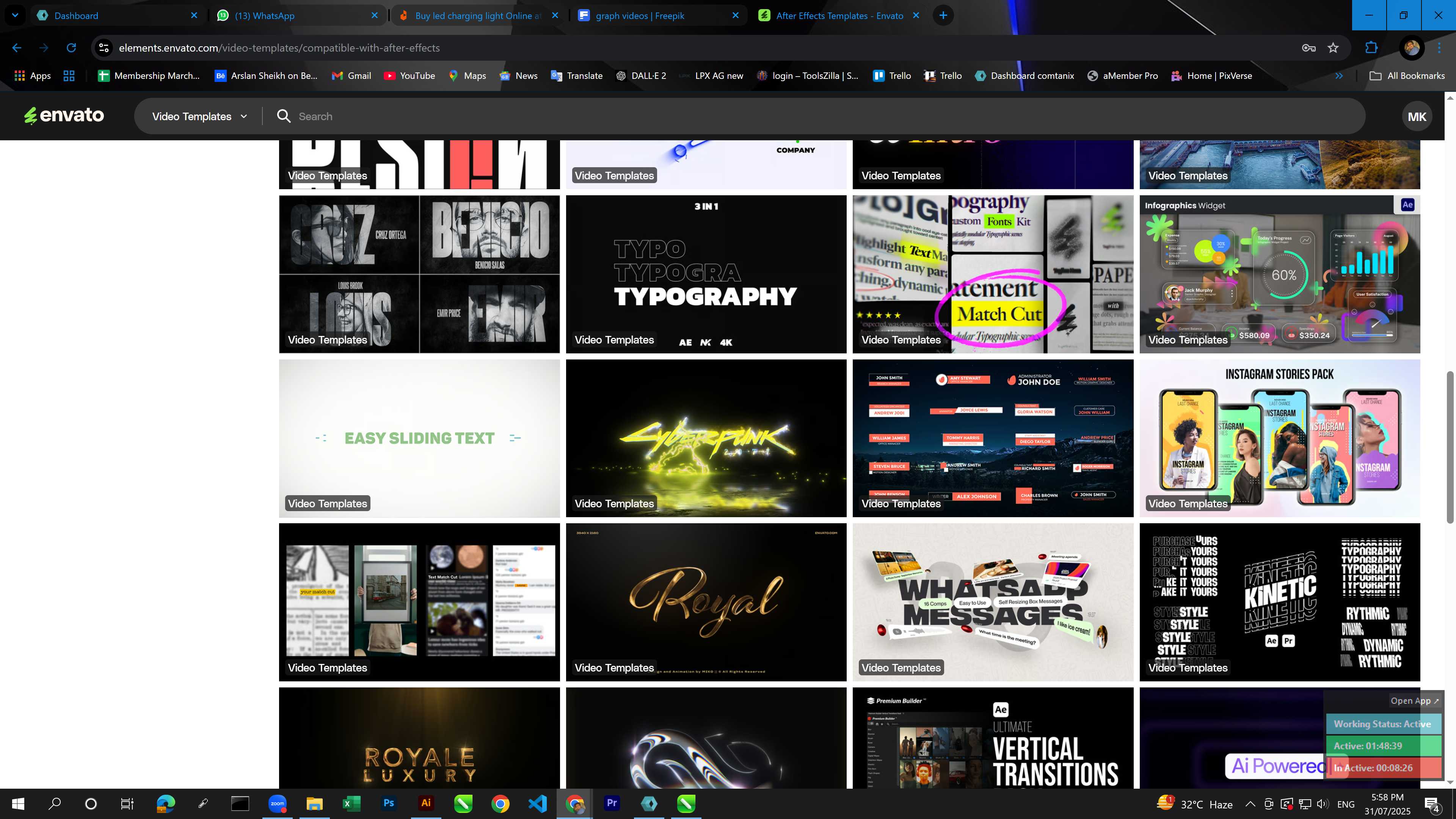This screenshot has height=819, width=1456.
Task: Click Video Templates tag on lower thirds card
Action: (x=901, y=504)
